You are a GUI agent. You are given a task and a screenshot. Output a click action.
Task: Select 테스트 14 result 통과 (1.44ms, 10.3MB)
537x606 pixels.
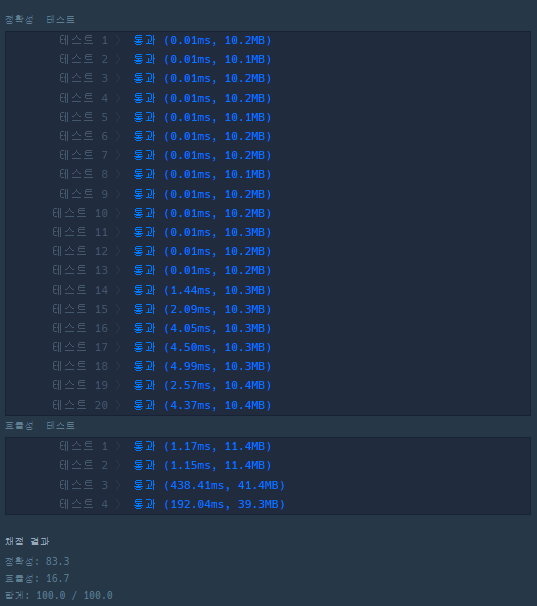[203, 290]
